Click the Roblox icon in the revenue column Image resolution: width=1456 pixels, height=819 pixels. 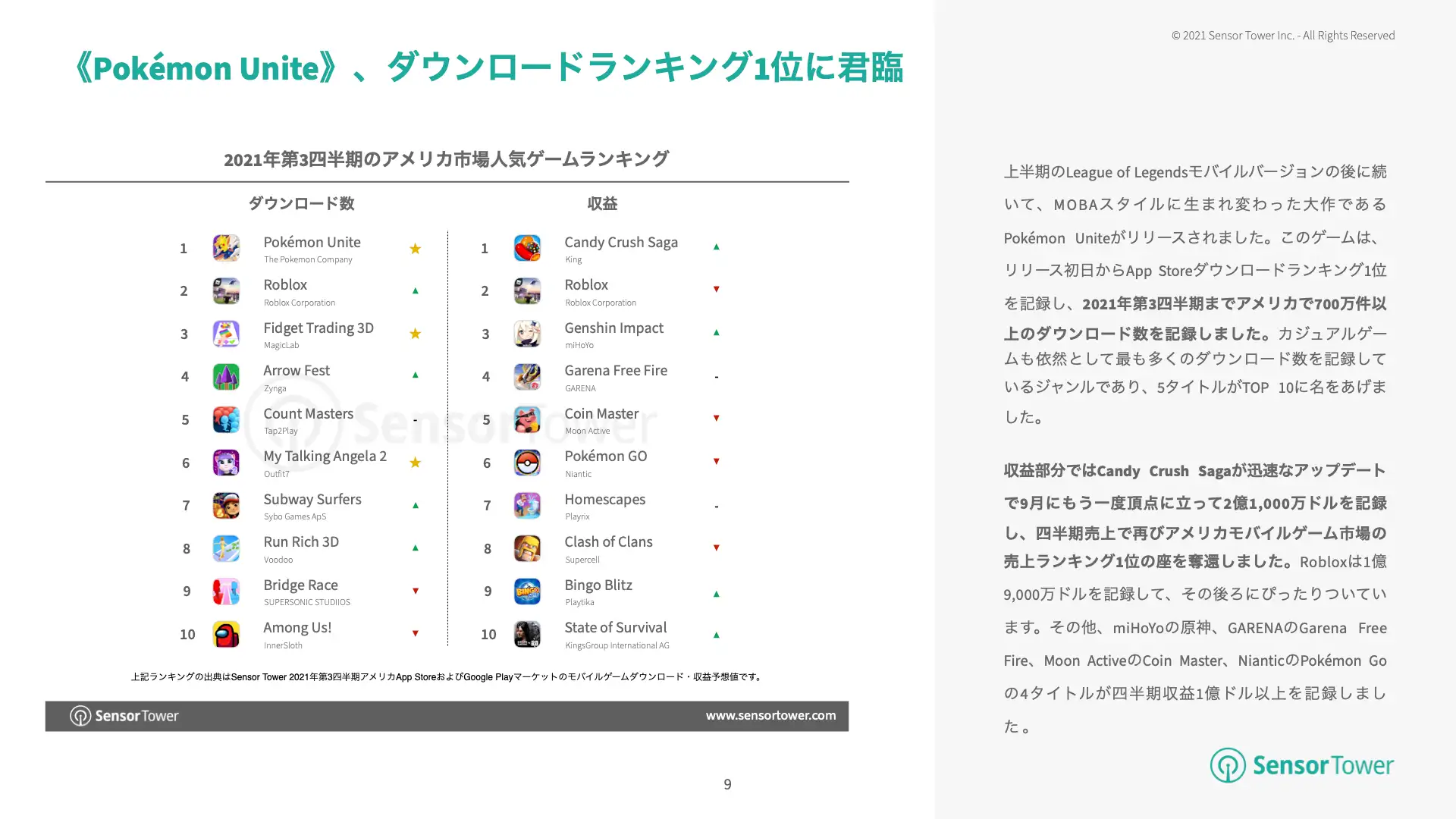point(527,290)
